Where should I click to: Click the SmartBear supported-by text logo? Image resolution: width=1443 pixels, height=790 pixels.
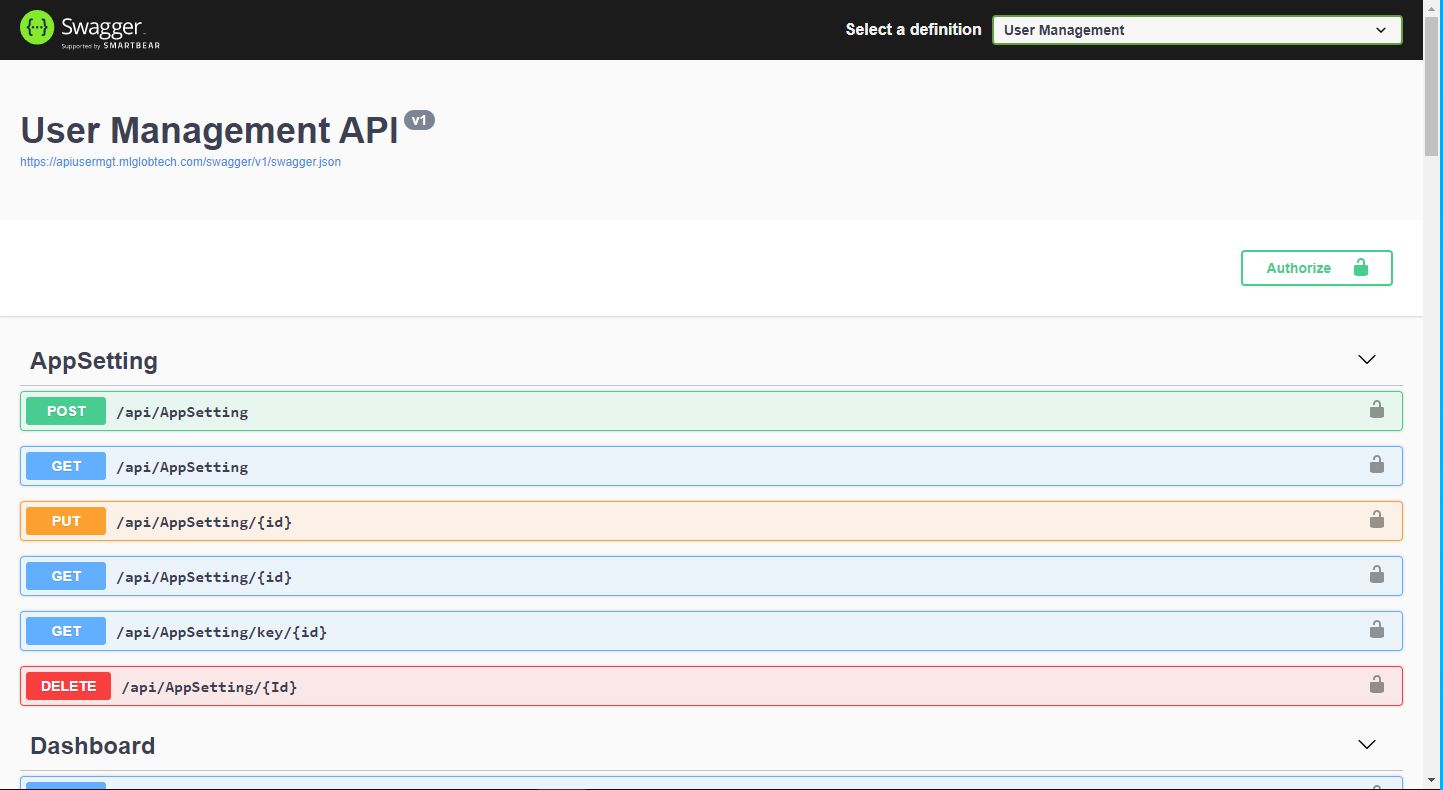pos(111,46)
